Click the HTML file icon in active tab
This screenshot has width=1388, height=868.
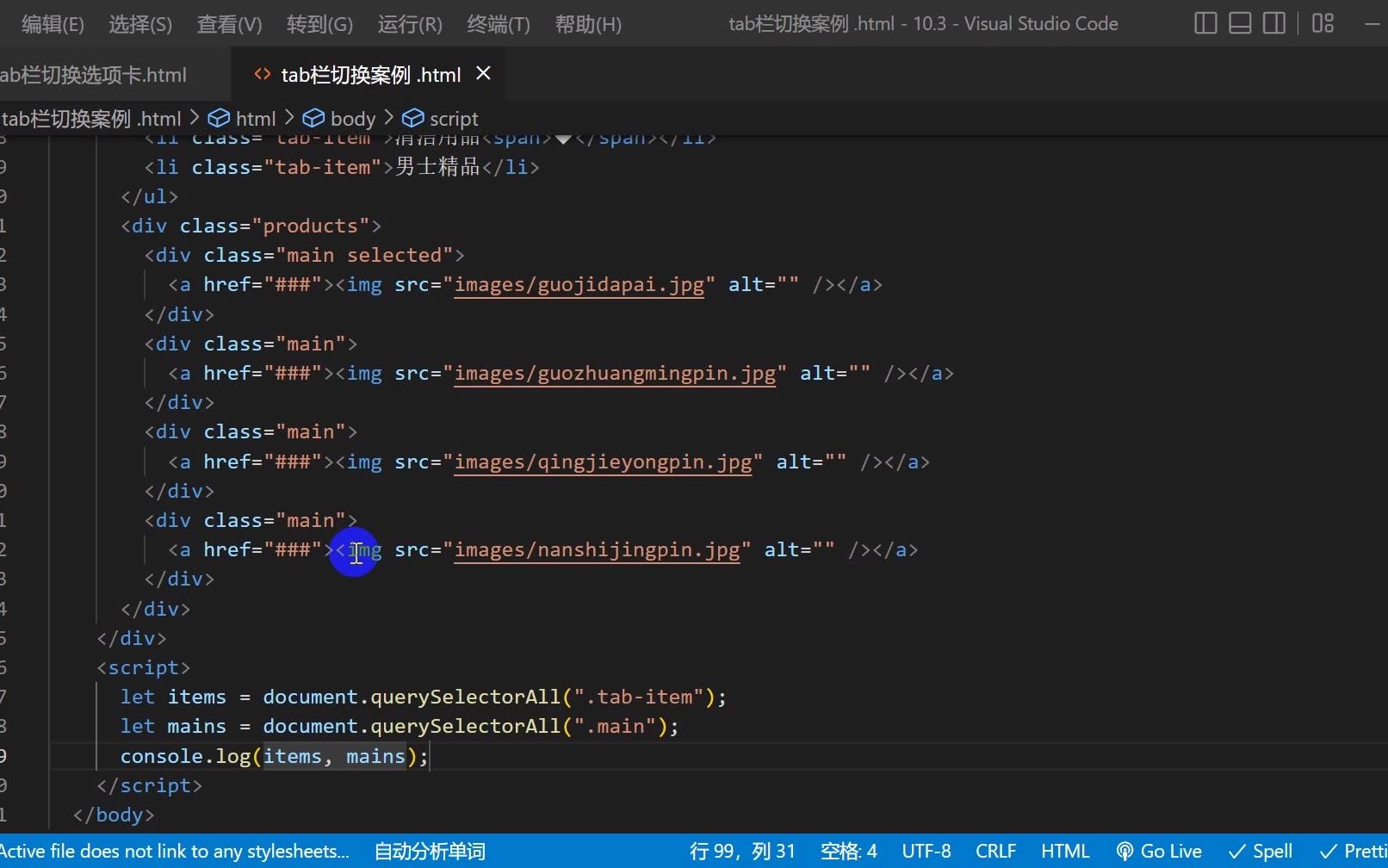click(263, 75)
